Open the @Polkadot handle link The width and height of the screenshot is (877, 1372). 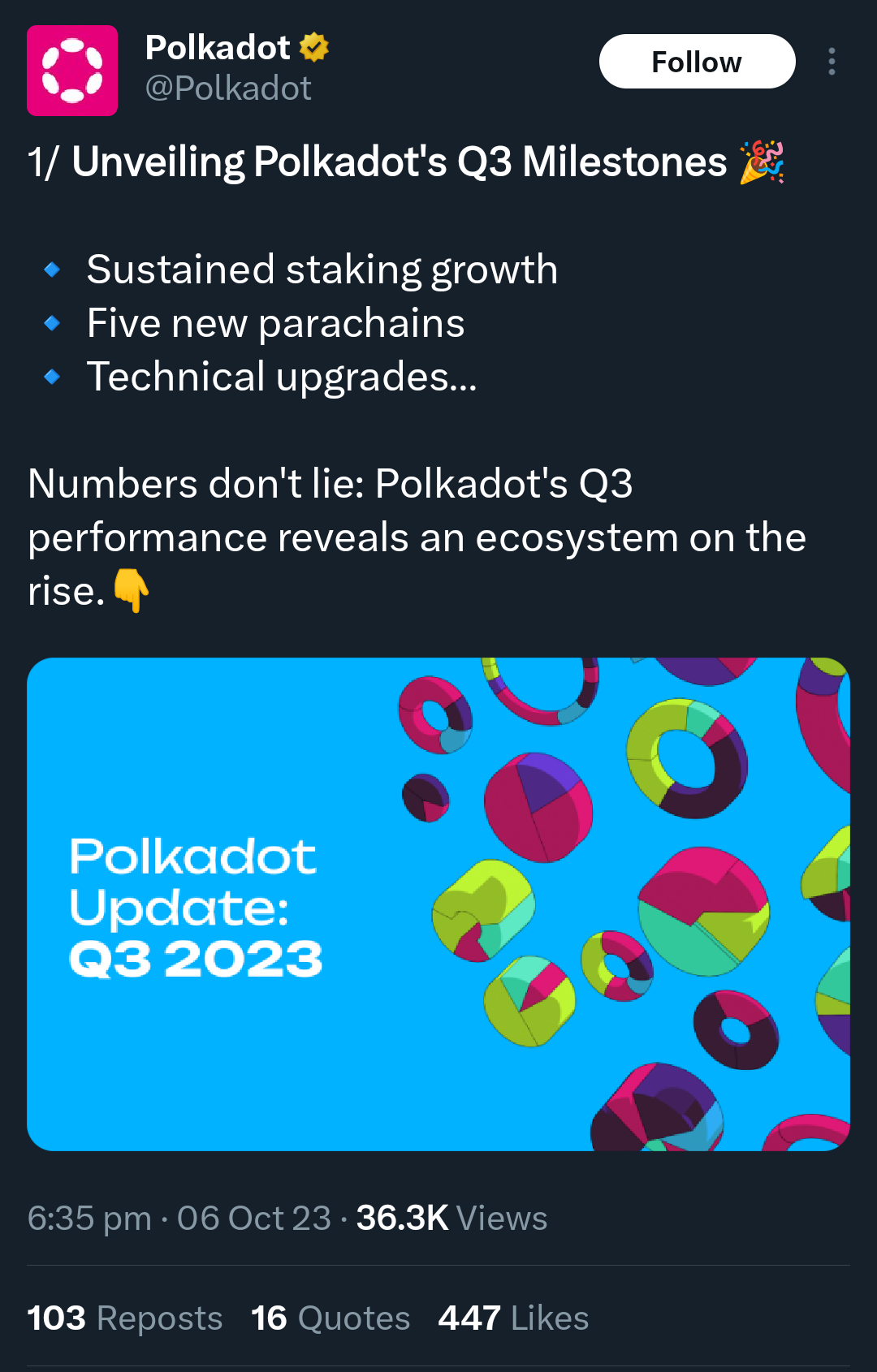228,88
